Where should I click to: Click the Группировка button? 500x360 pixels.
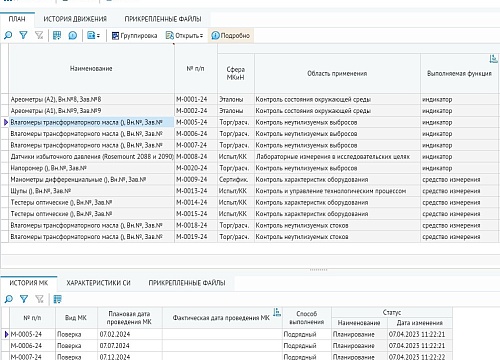click(134, 35)
